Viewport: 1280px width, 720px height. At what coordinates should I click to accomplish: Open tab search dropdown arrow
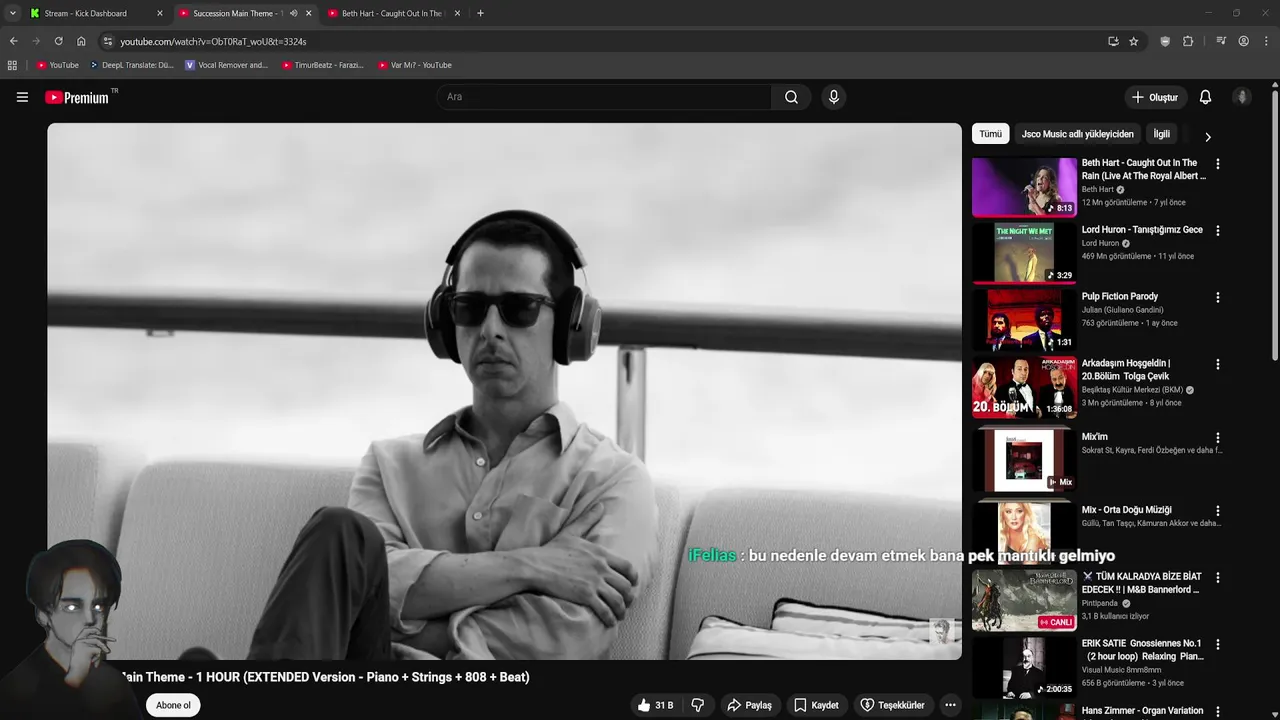coord(12,13)
